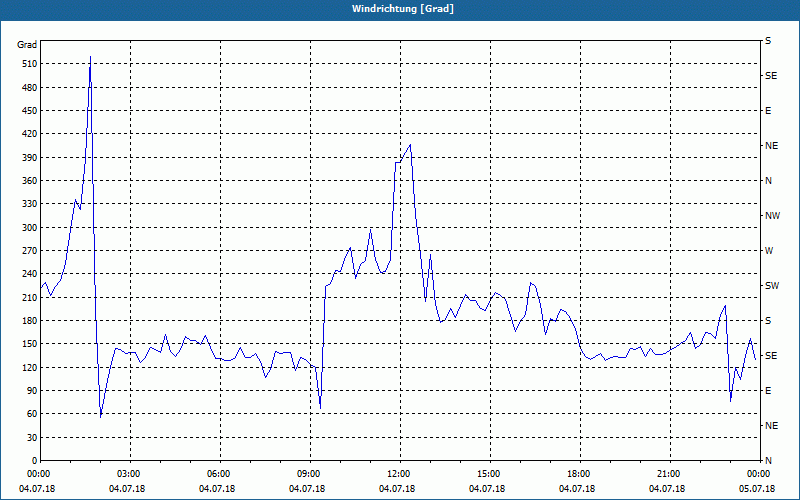Click the 05.07.18 date label

pyautogui.click(x=757, y=489)
